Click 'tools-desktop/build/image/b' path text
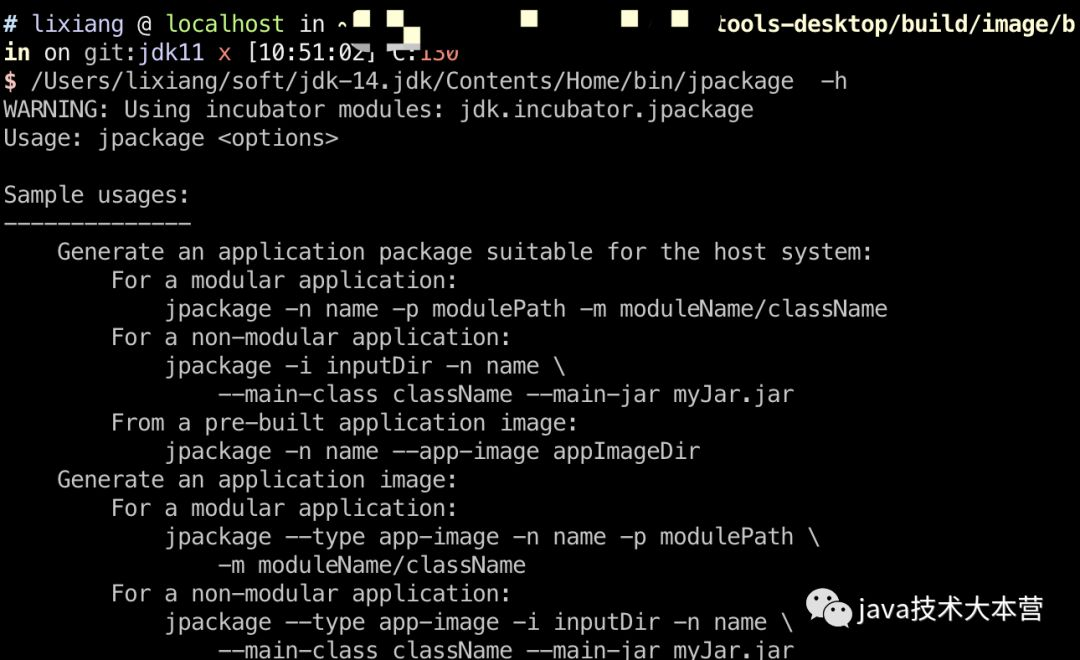Image resolution: width=1080 pixels, height=660 pixels. 896,24
